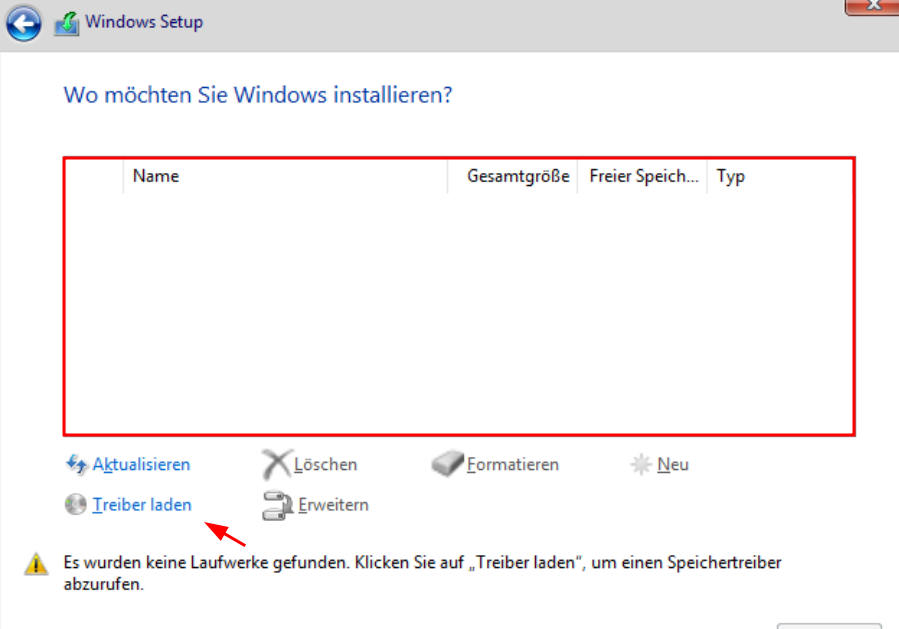Click the Freier Speich... column header
The width and height of the screenshot is (899, 629).
click(x=642, y=176)
